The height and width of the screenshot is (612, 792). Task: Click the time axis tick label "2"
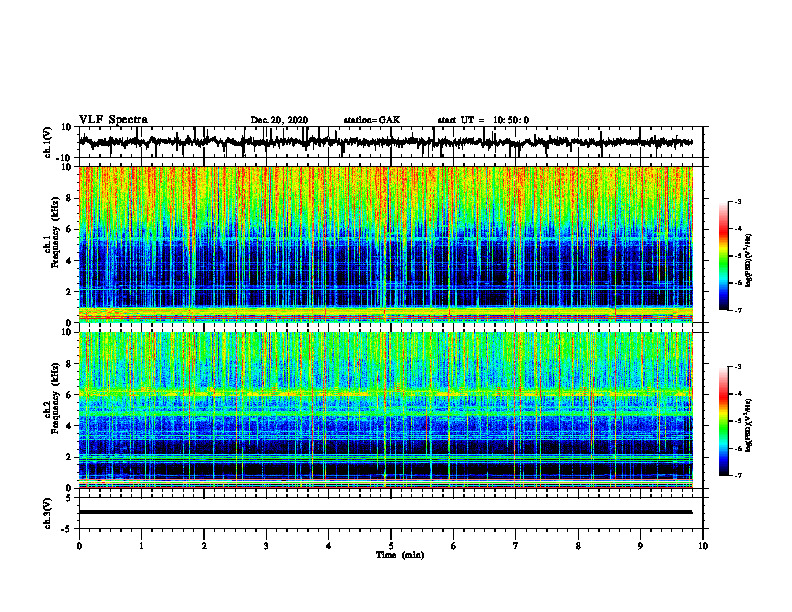coord(204,546)
